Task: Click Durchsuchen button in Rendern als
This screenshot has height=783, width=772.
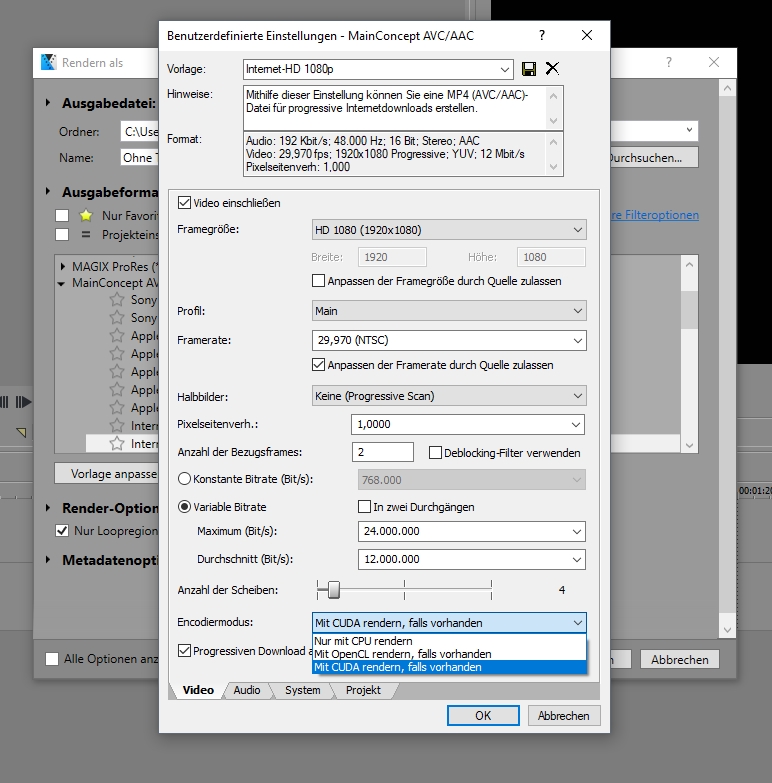Action: 654,157
